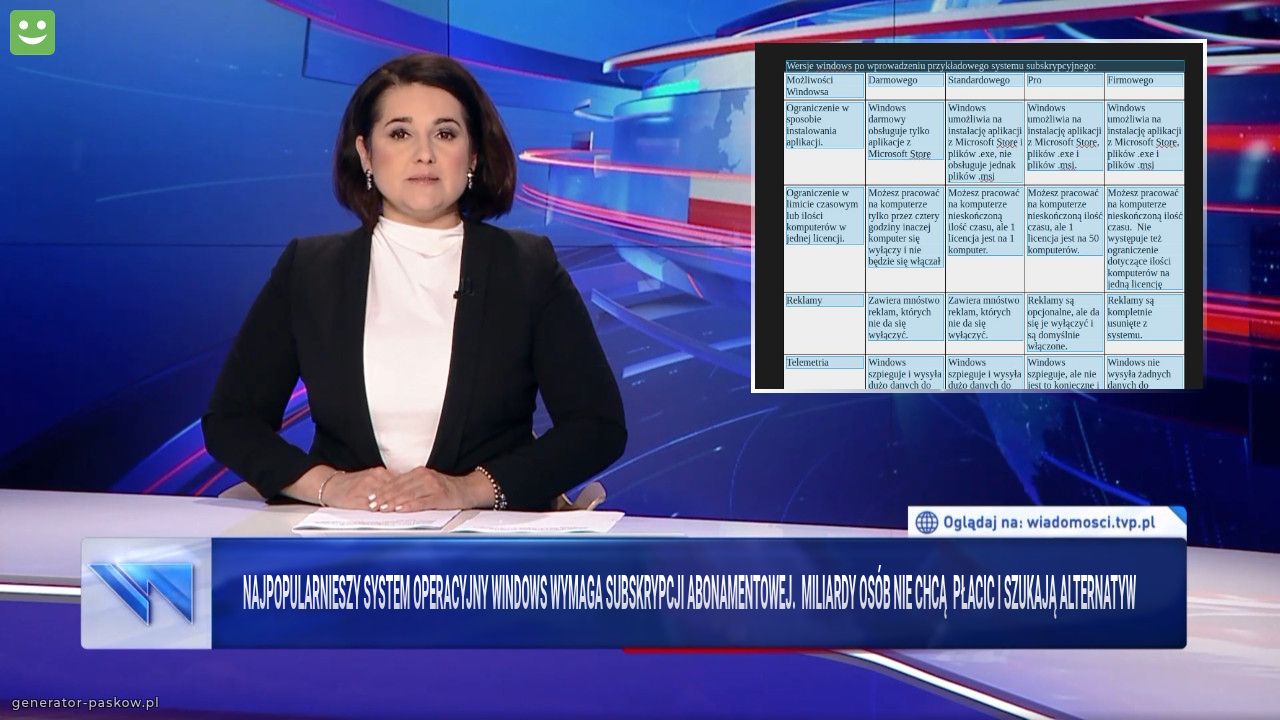Click the table title 'Wersje windows po wprowadzeniu'
1280x720 pixels.
[x=940, y=66]
